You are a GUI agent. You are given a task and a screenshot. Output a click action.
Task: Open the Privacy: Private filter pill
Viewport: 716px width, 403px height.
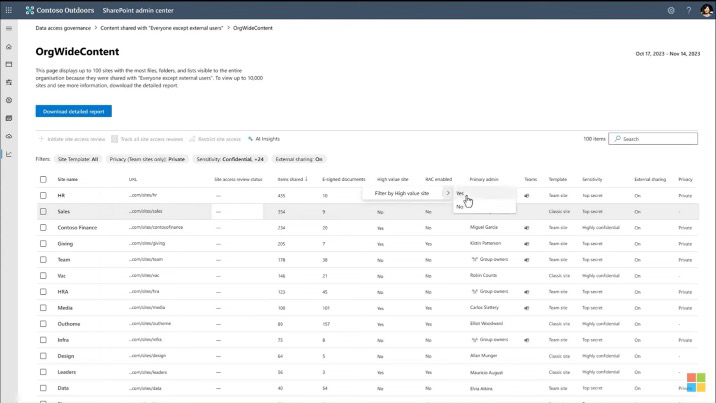pyautogui.click(x=147, y=159)
